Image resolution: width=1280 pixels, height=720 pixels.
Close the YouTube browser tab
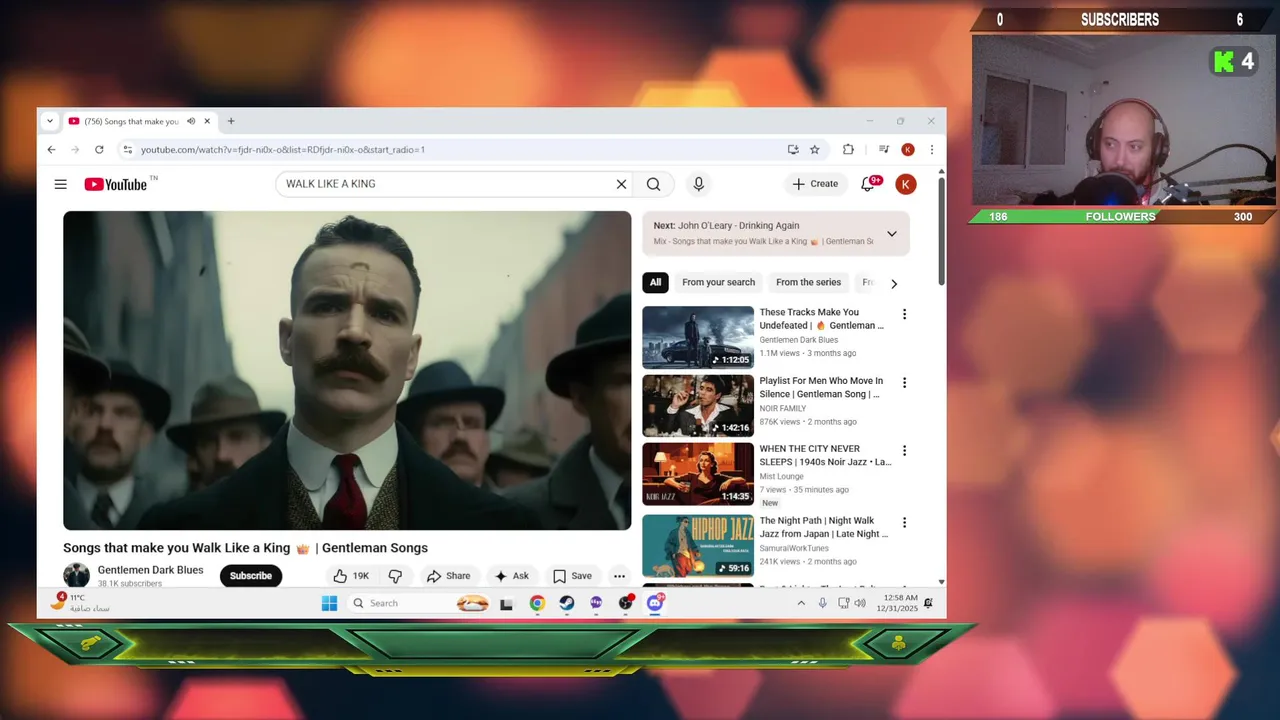click(x=207, y=121)
